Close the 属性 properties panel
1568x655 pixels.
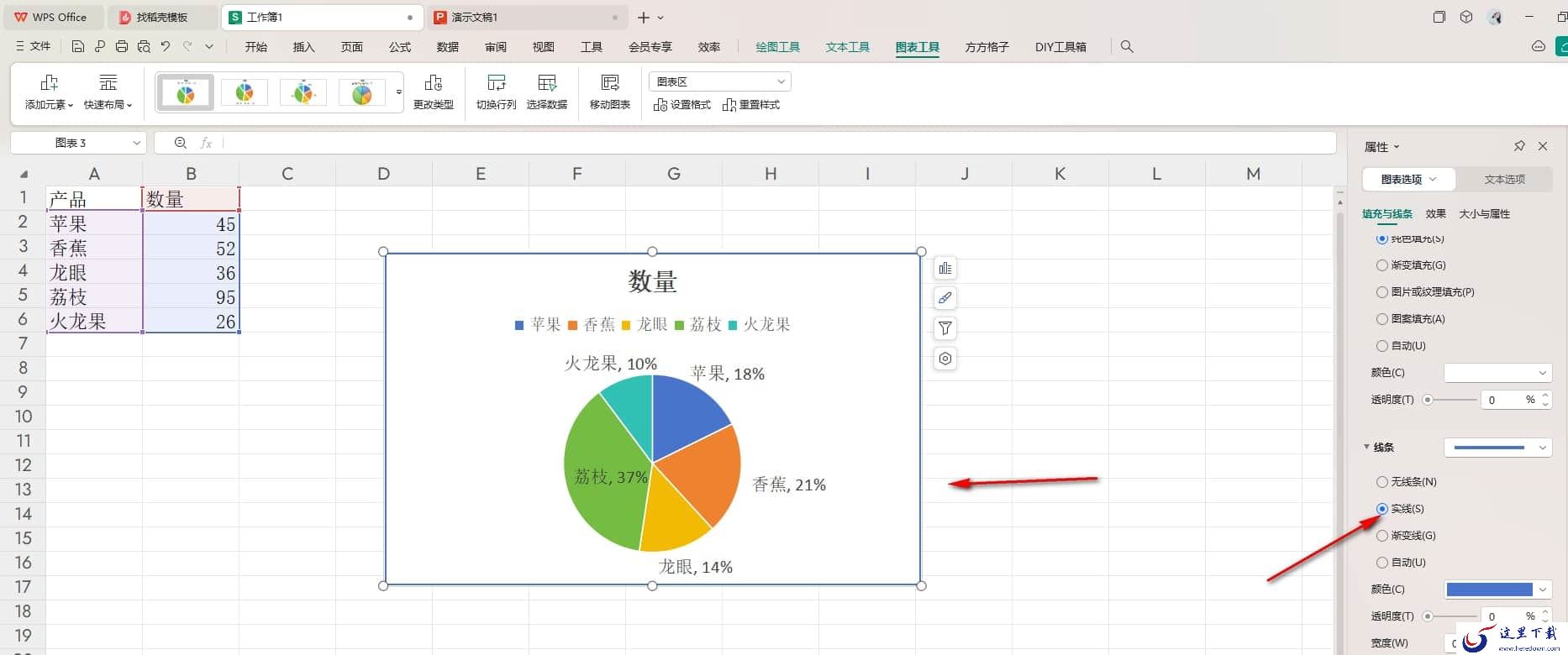[x=1543, y=146]
